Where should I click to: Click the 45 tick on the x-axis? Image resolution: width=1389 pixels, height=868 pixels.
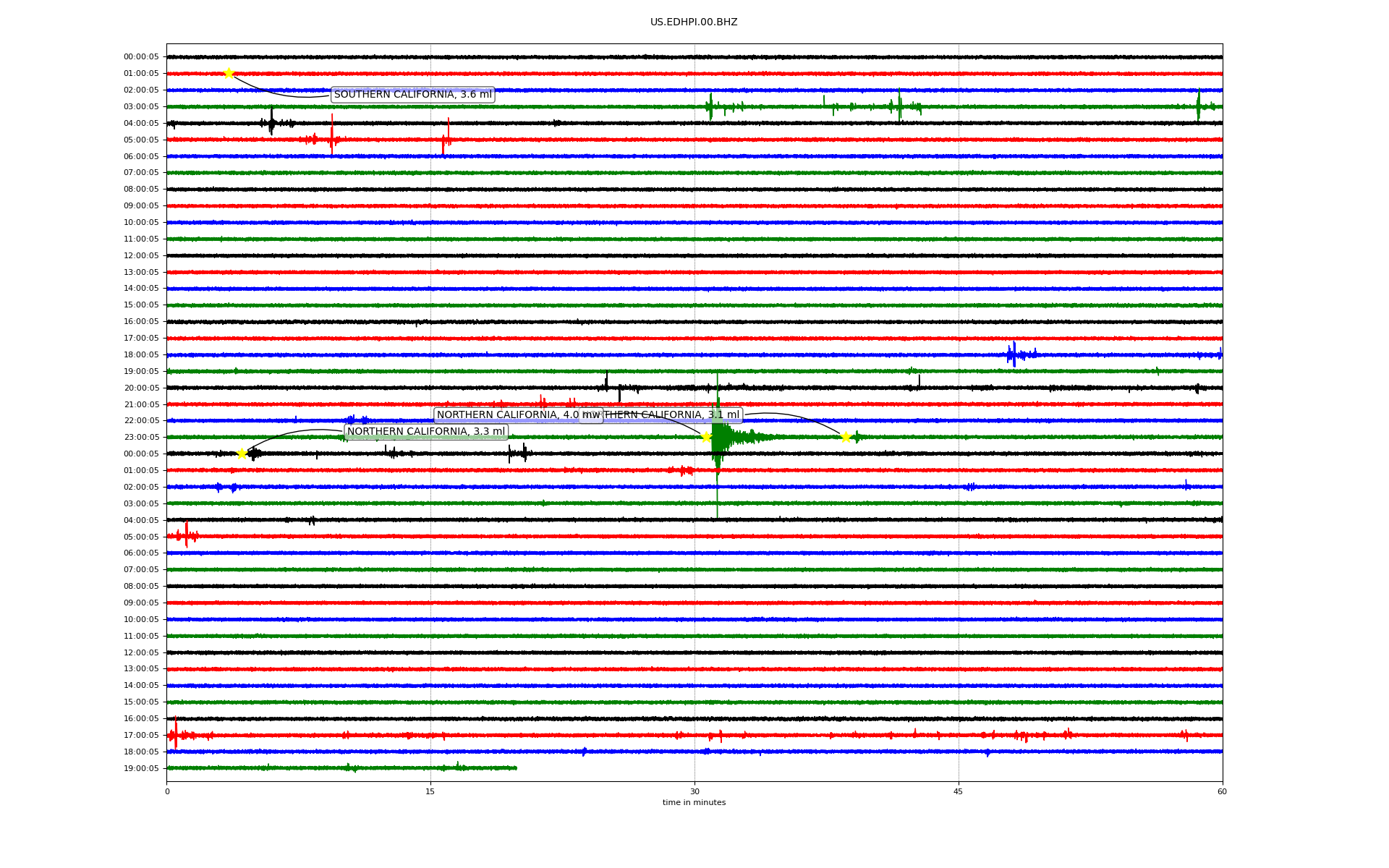(x=959, y=791)
